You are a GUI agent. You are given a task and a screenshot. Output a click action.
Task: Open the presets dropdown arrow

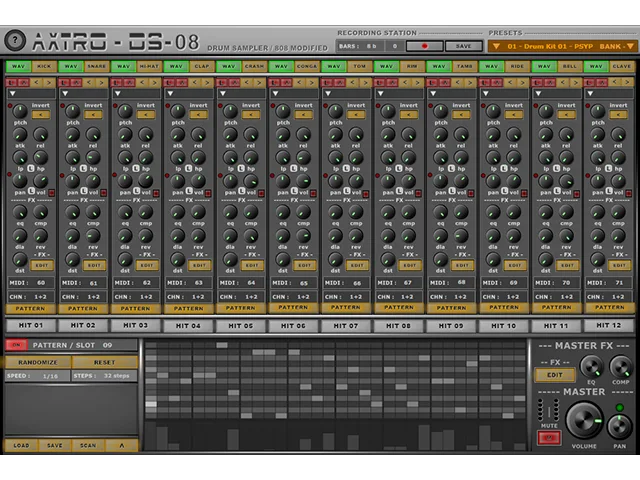496,47
